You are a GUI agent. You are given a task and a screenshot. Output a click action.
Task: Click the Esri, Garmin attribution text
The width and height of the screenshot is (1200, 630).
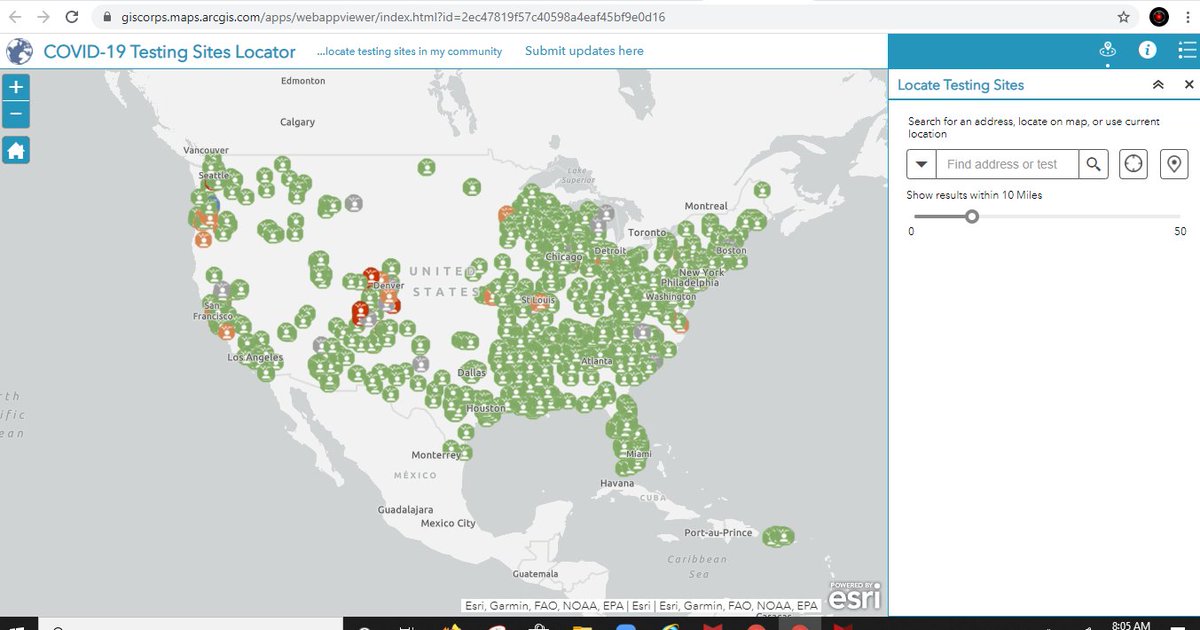[641, 605]
